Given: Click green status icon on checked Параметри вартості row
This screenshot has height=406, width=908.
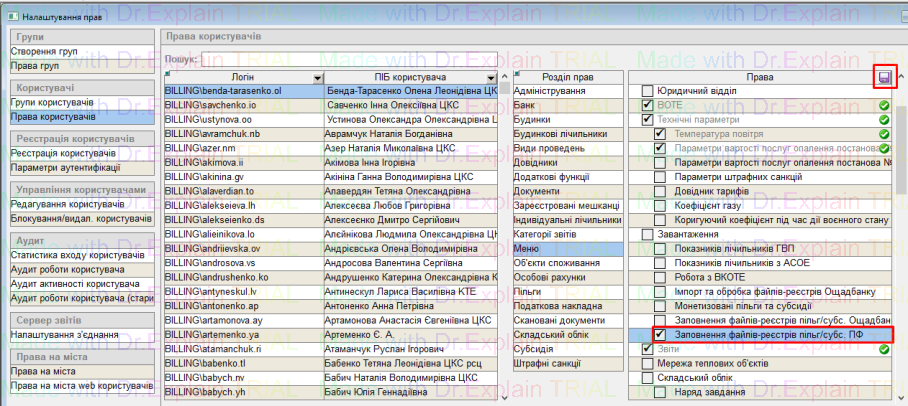Looking at the screenshot, I should click(884, 147).
